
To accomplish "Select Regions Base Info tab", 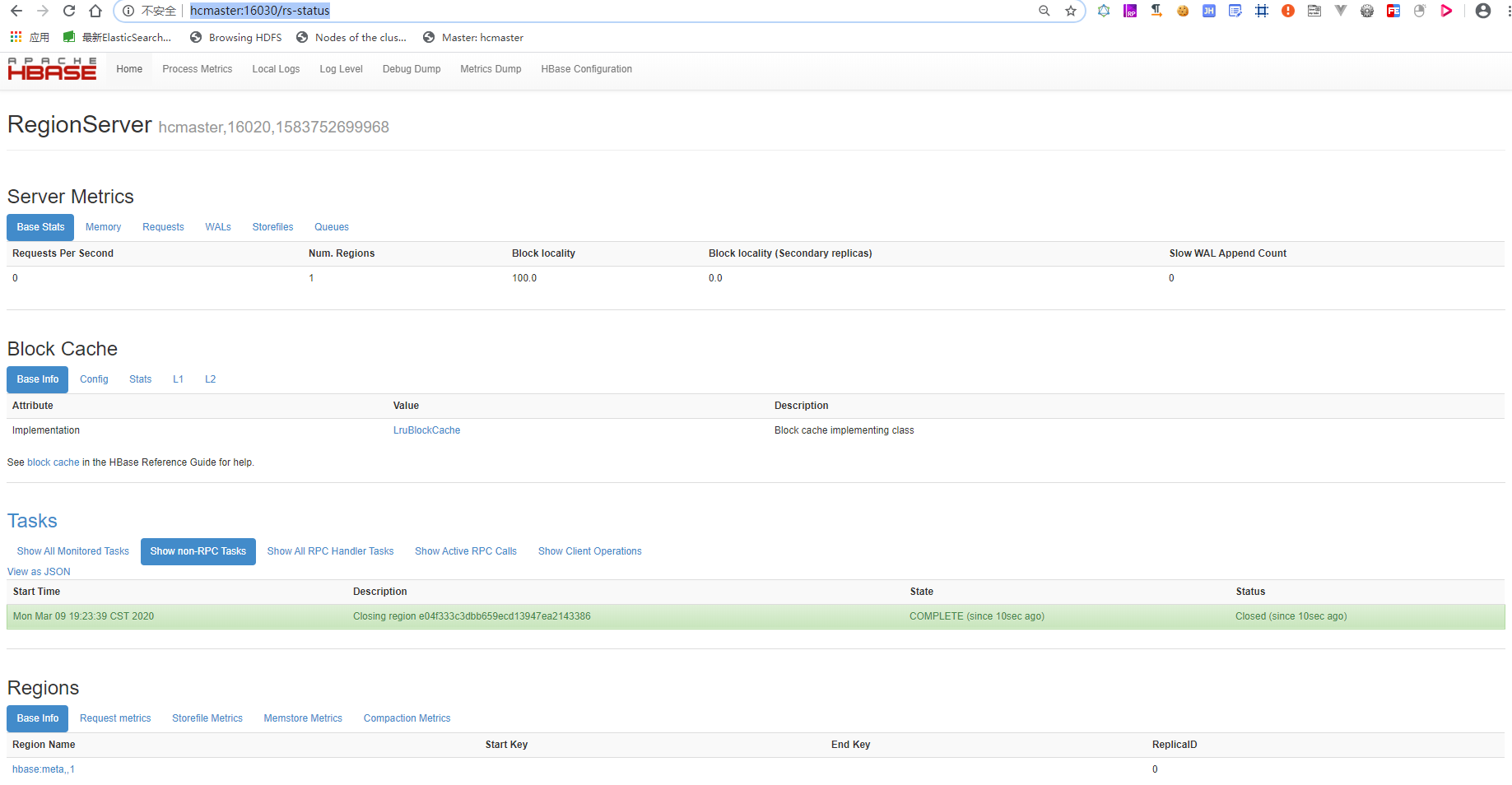I will click(38, 718).
